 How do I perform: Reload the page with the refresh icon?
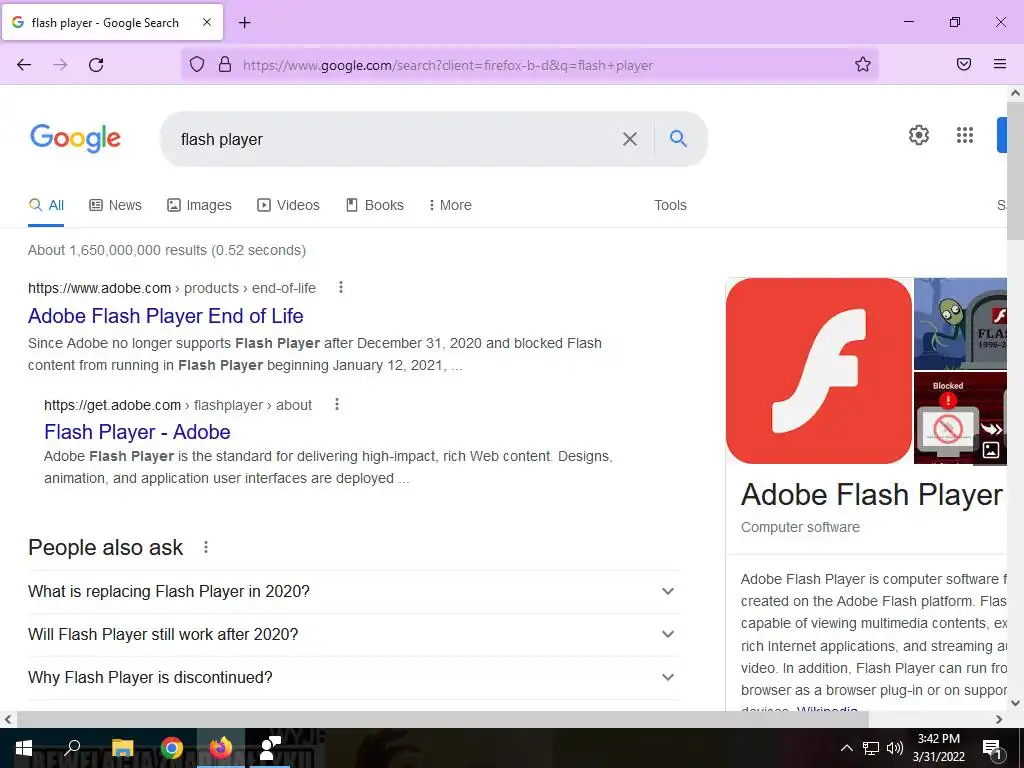[96, 65]
